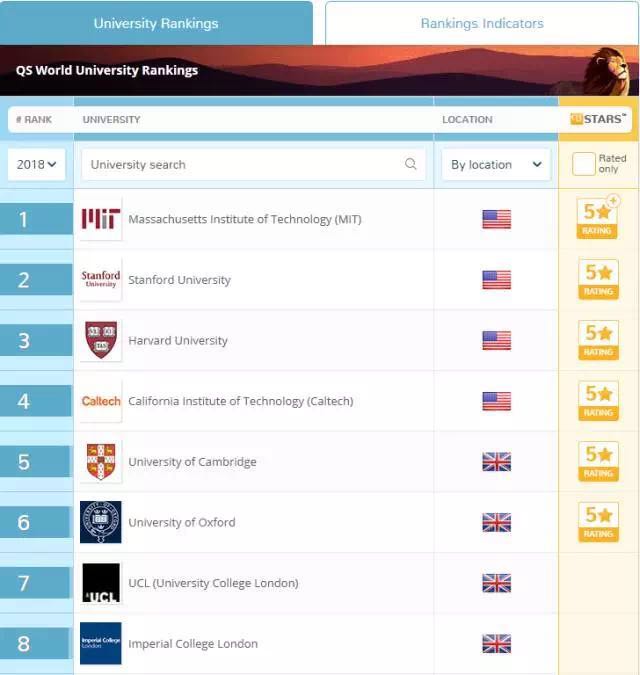640x675 pixels.
Task: Click the QS STARS column header
Action: (x=598, y=119)
